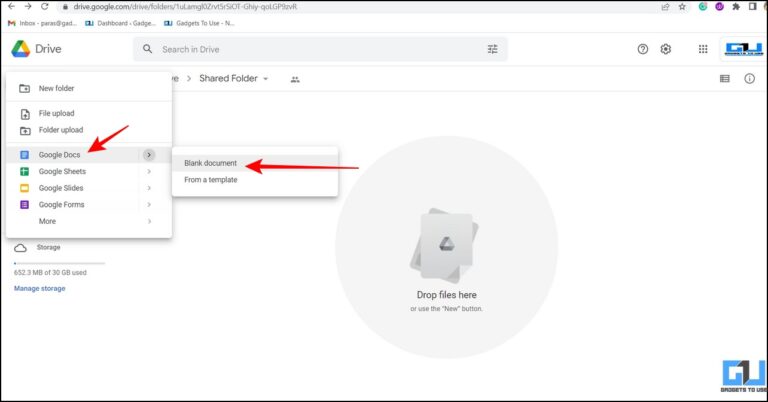Click the Storage cloud item
This screenshot has height=402, width=768.
click(x=38, y=248)
